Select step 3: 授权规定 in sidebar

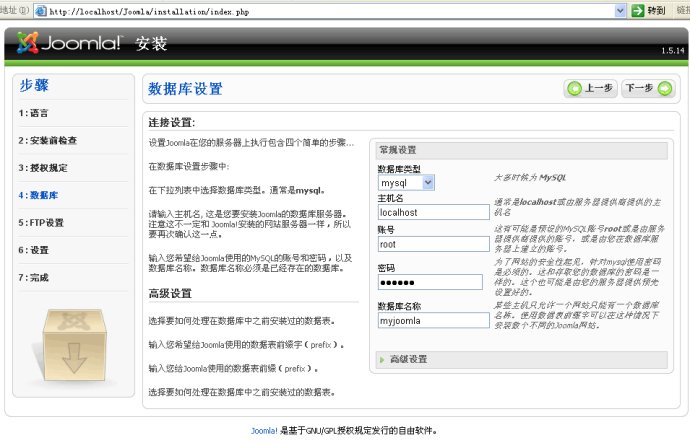point(43,168)
